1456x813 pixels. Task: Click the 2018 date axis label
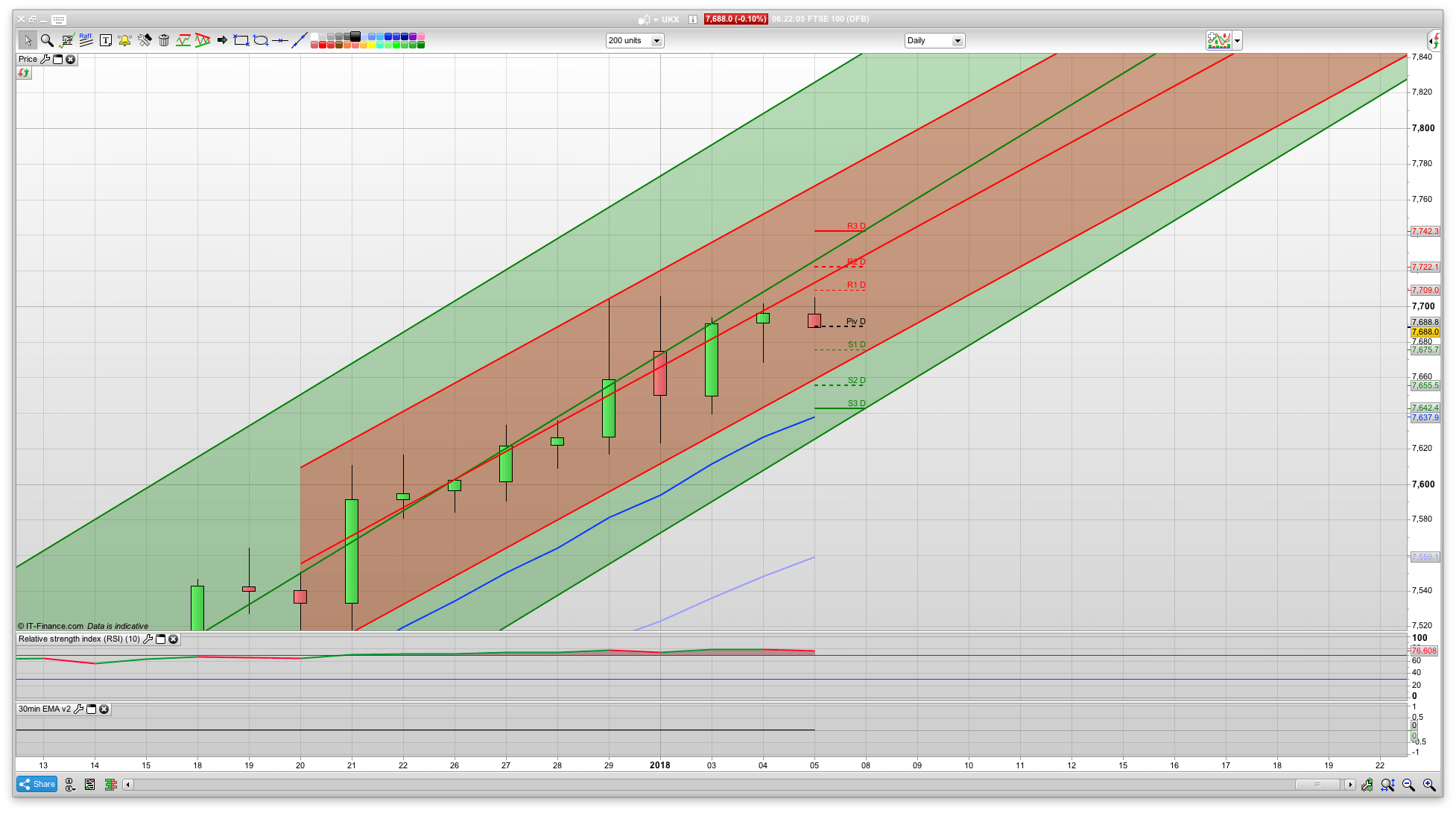pyautogui.click(x=660, y=765)
